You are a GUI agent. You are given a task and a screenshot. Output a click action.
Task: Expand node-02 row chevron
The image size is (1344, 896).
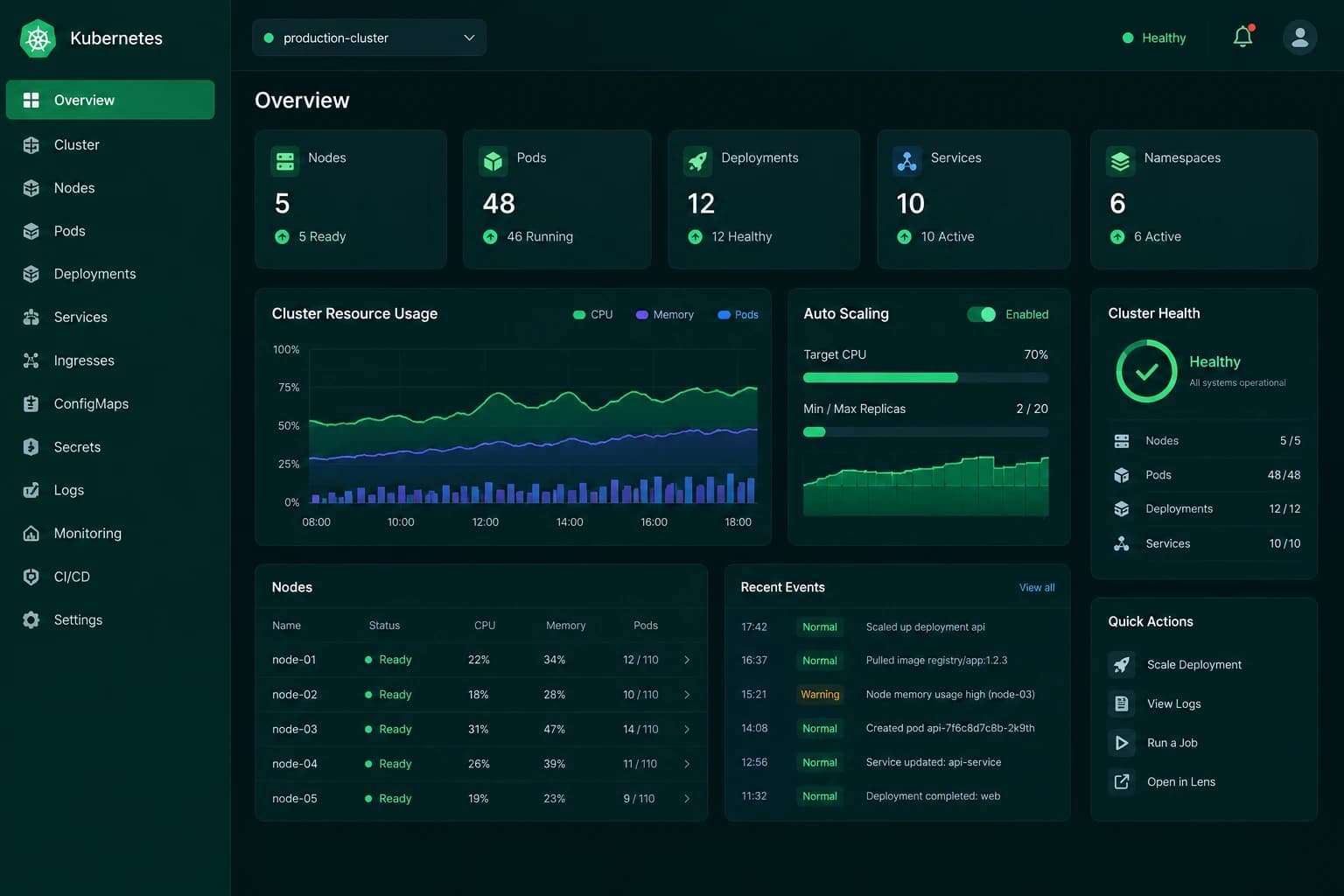687,695
